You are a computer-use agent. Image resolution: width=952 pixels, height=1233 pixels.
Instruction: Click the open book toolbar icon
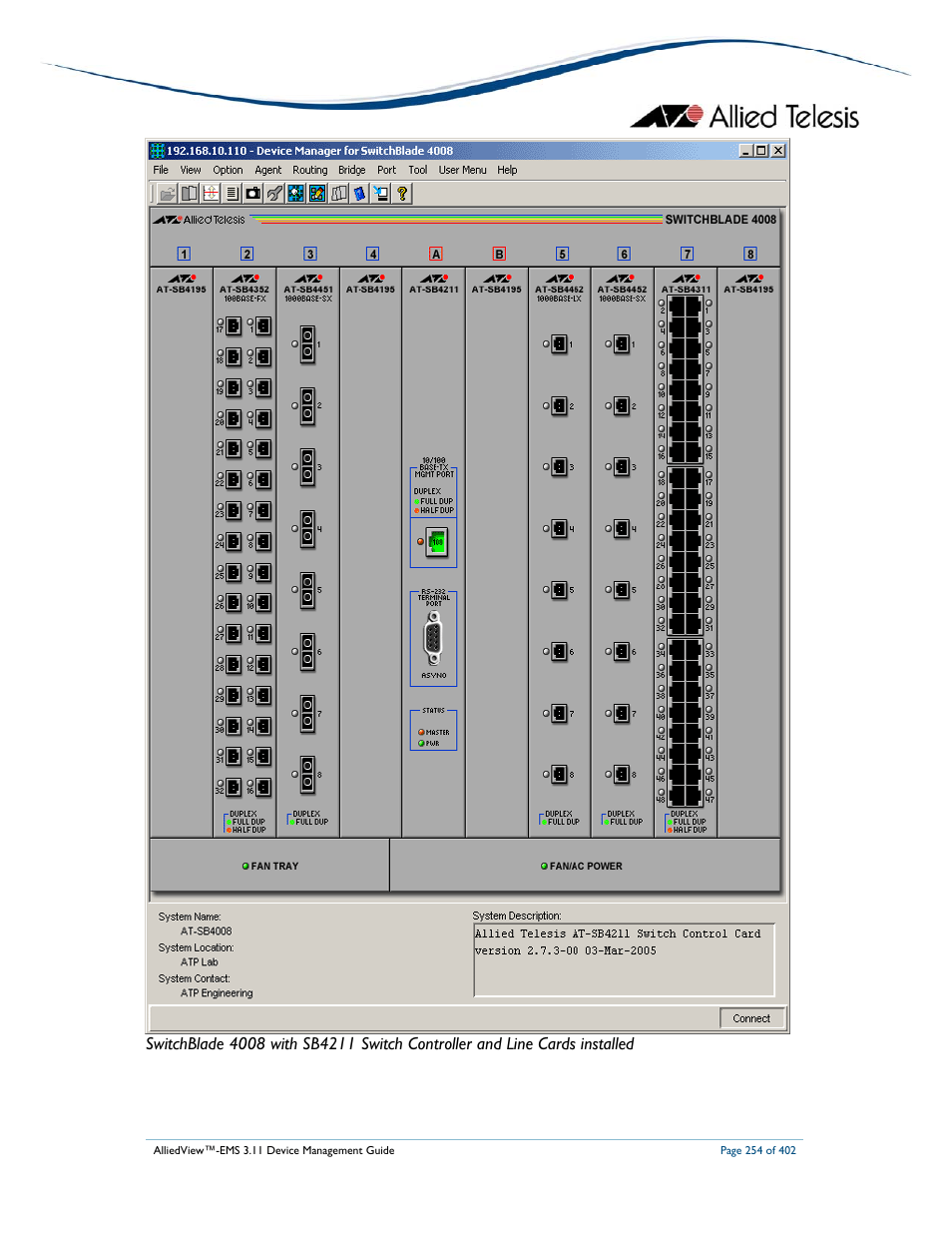189,194
